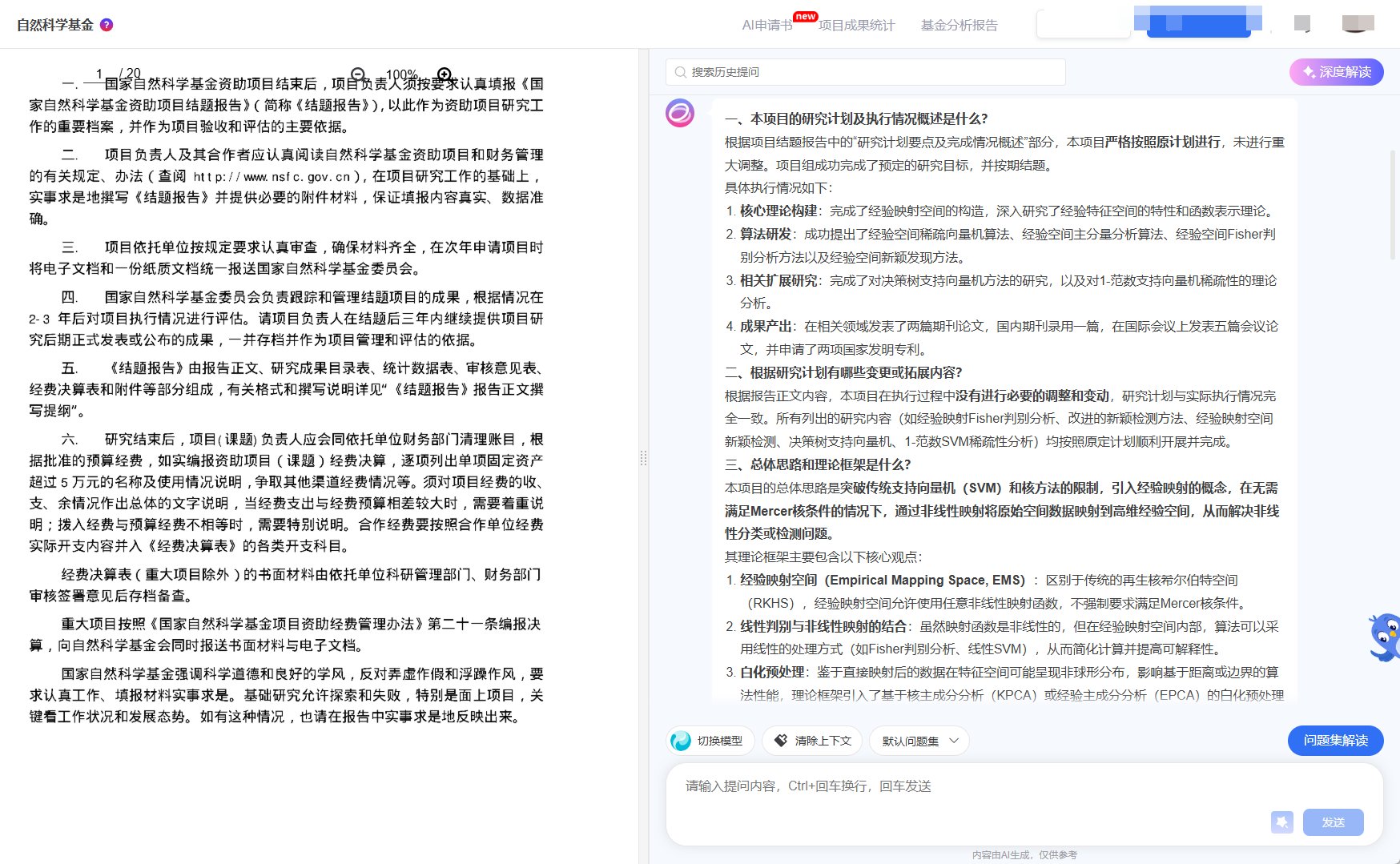Image resolution: width=1400 pixels, height=864 pixels.
Task: Click the prompt optimize icon beside 发送
Action: click(1281, 822)
